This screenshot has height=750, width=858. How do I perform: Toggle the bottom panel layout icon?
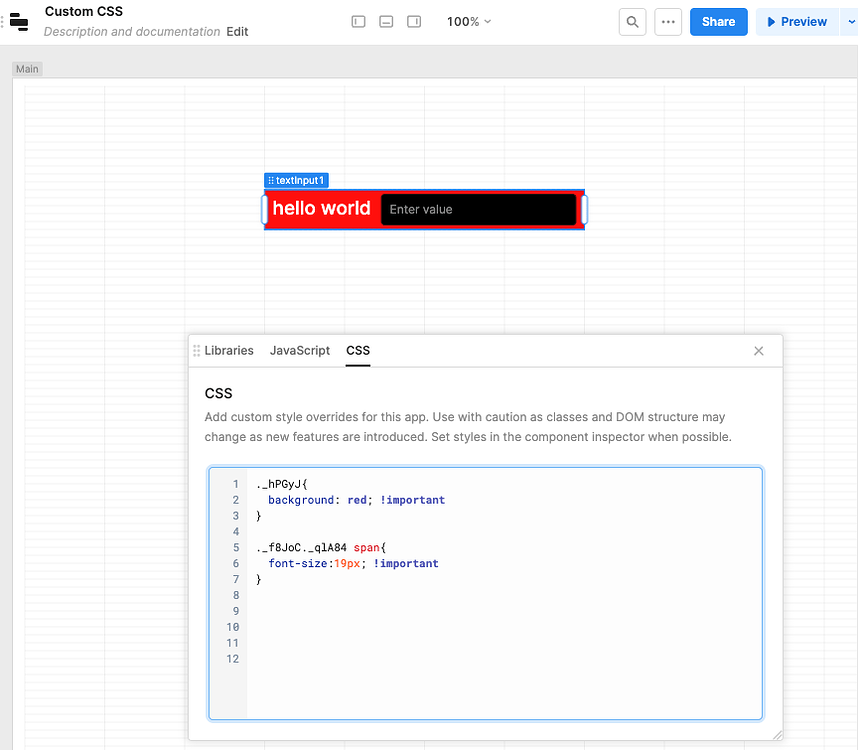(x=386, y=20)
